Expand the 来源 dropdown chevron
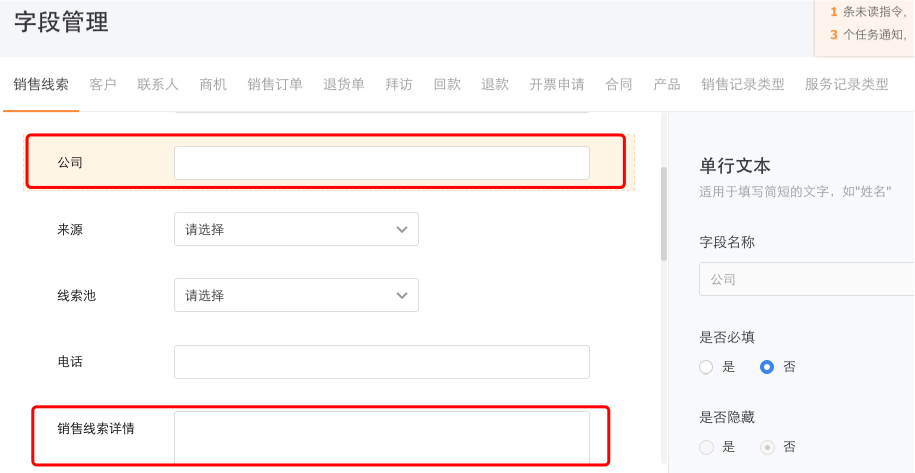The width and height of the screenshot is (915, 473). [401, 229]
